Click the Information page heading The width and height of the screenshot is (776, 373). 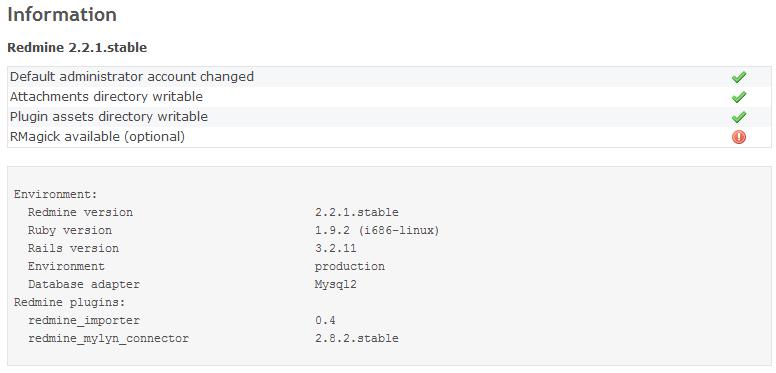pyautogui.click(x=62, y=14)
